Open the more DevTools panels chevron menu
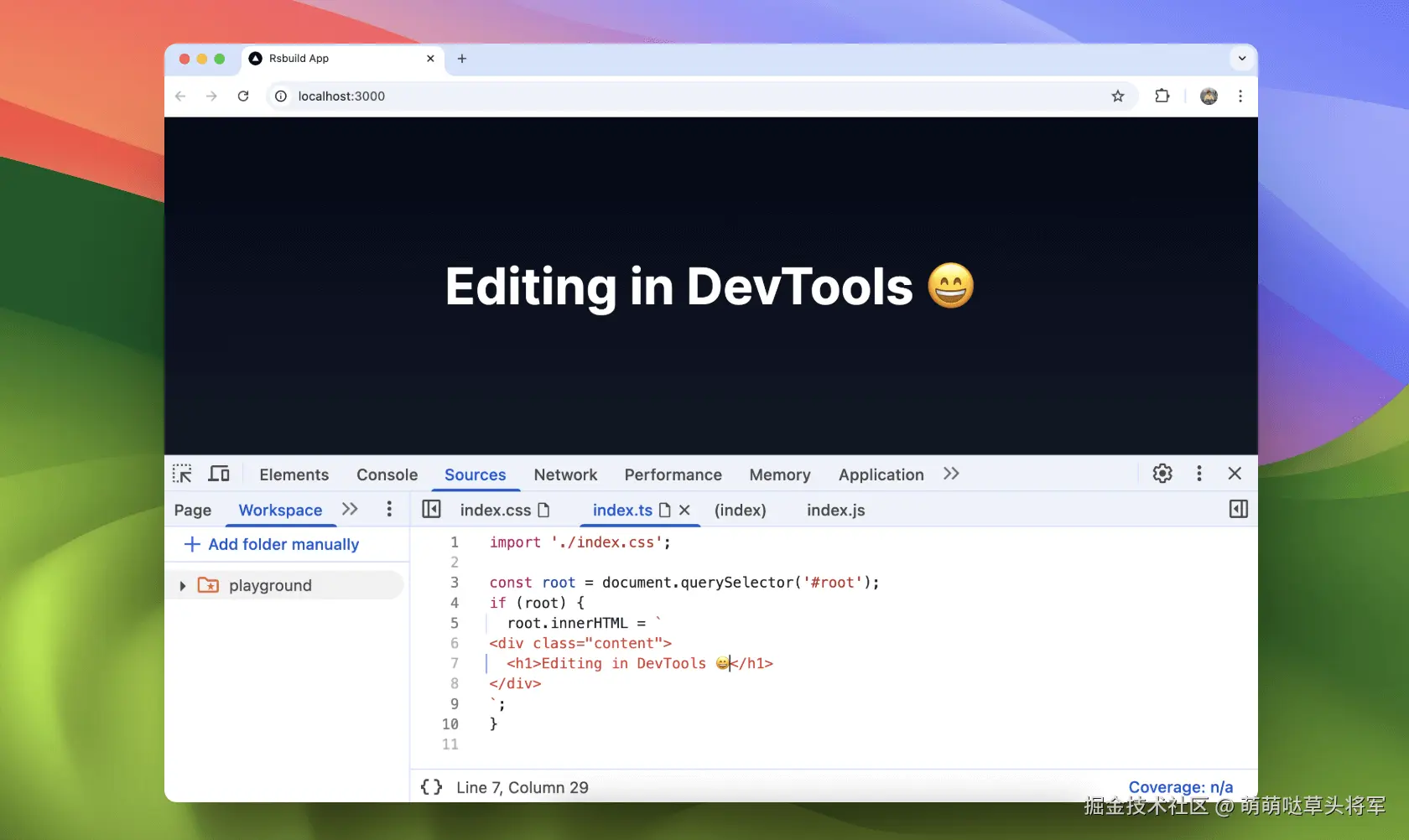 pyautogui.click(x=951, y=474)
